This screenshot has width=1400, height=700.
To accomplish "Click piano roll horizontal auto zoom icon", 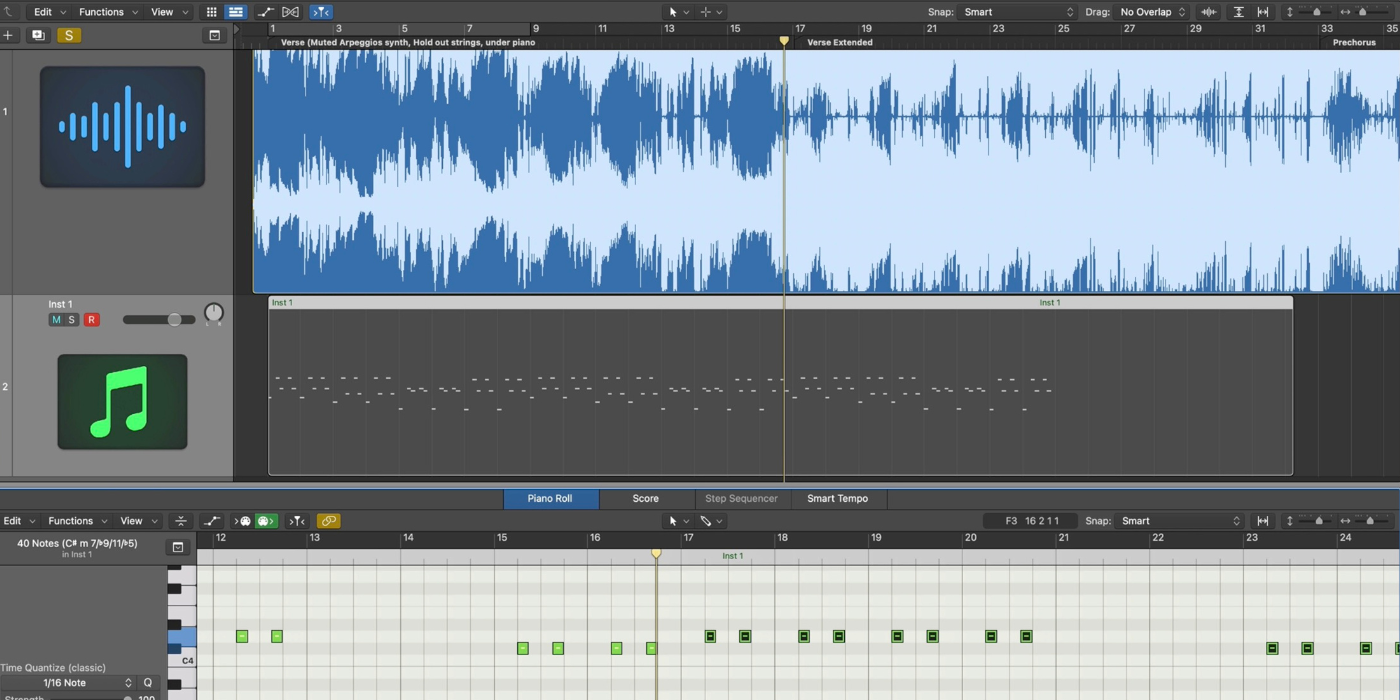I will tap(1263, 521).
